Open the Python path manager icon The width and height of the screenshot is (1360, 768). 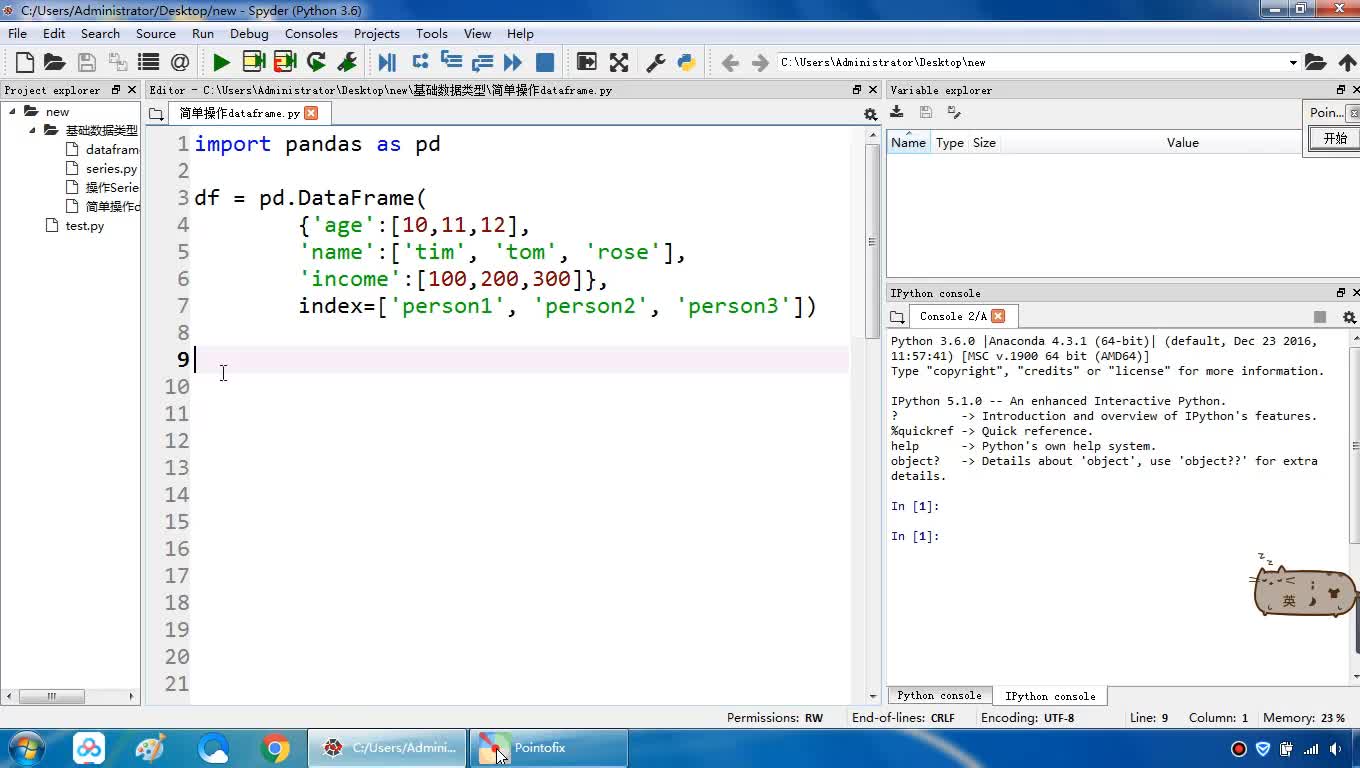click(686, 63)
